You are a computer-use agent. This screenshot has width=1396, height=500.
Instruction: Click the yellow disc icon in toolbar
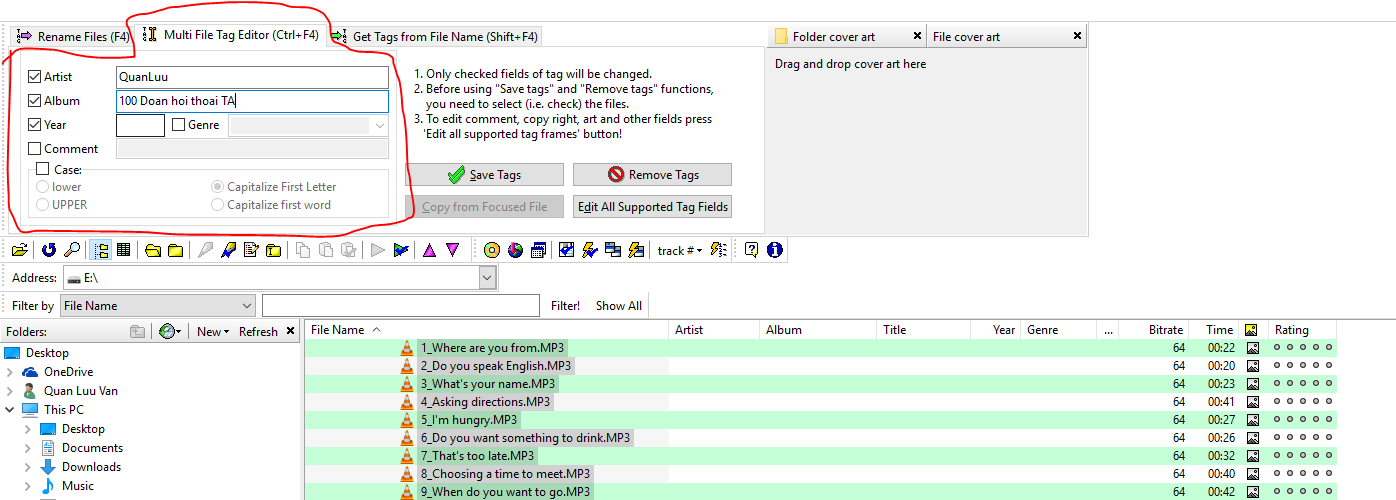click(491, 250)
